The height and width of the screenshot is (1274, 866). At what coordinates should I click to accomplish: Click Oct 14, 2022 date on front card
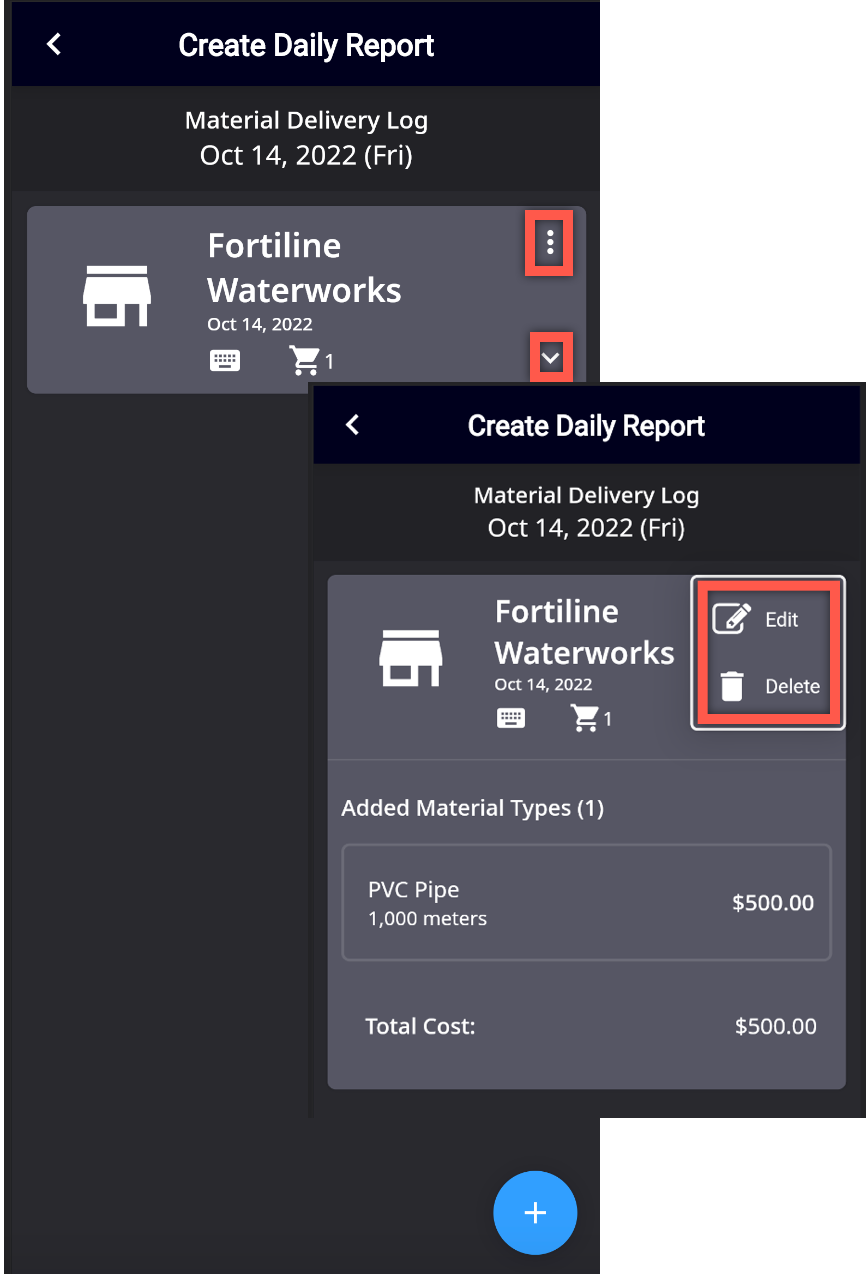pos(543,685)
